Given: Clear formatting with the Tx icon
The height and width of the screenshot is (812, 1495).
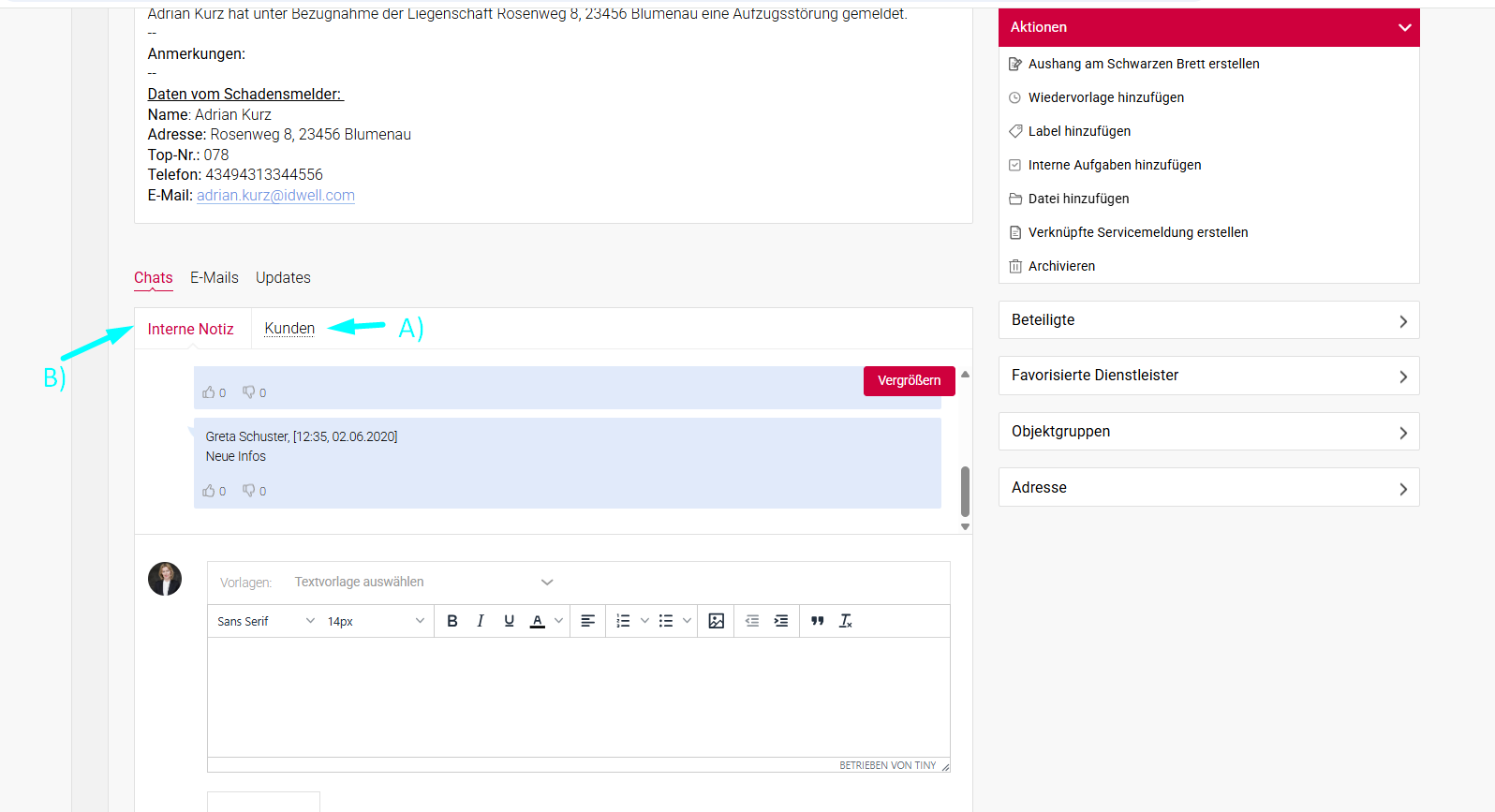Looking at the screenshot, I should [846, 621].
